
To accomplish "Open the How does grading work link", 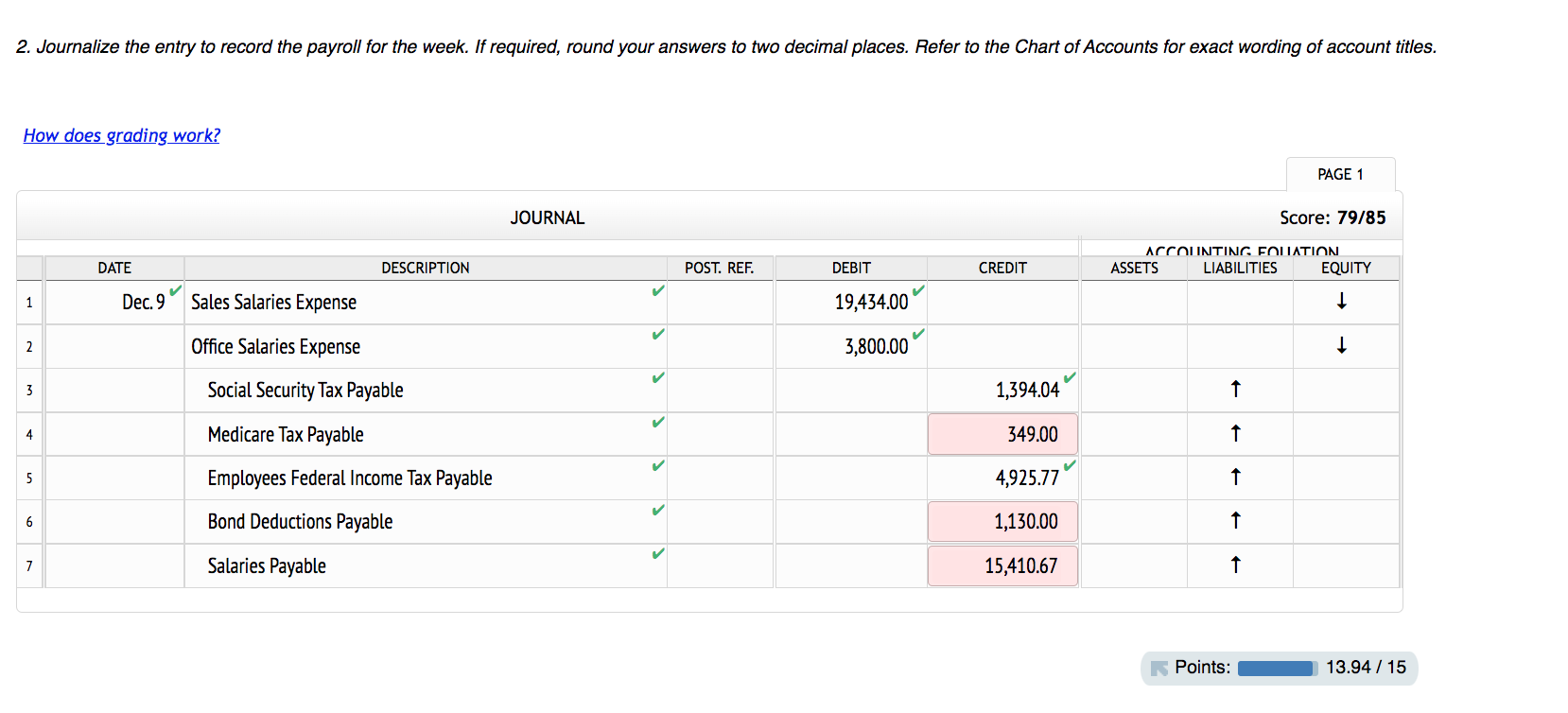I will click(121, 135).
